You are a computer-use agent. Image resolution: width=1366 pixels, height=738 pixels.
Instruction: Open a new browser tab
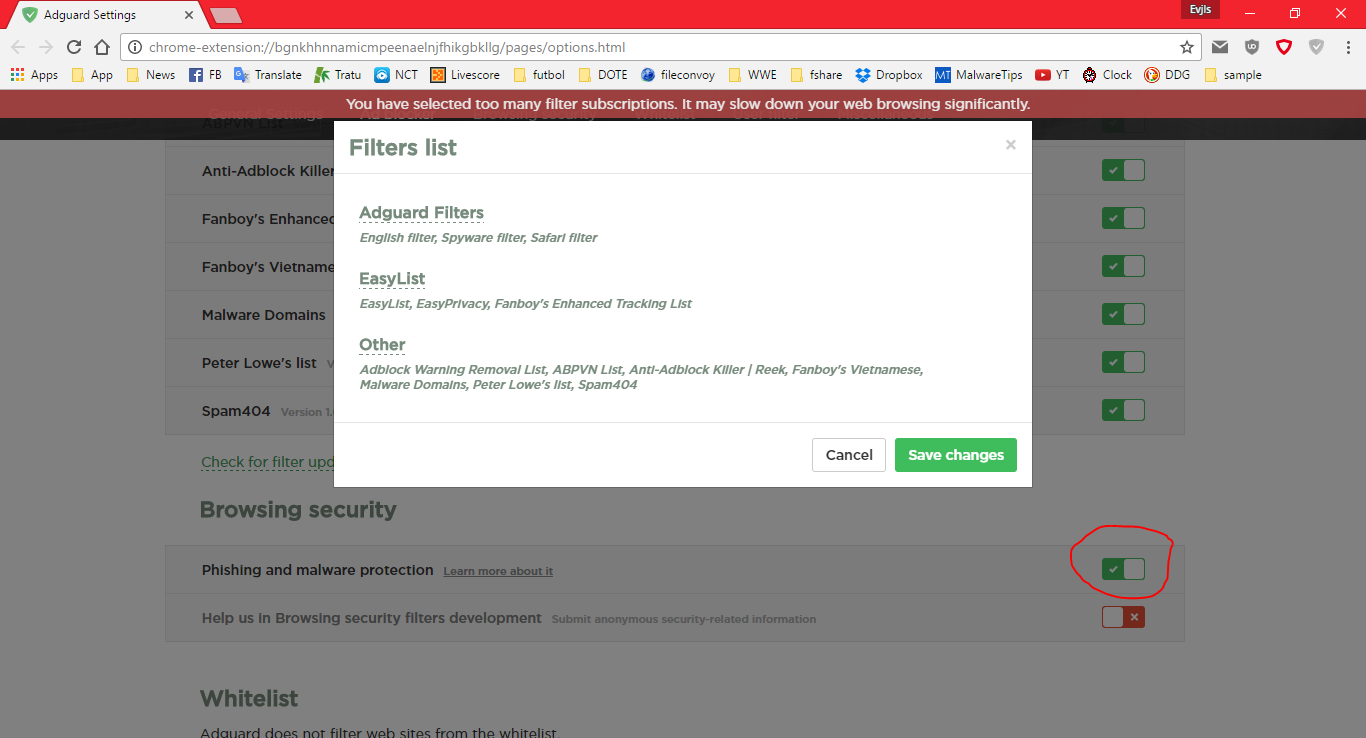(226, 15)
